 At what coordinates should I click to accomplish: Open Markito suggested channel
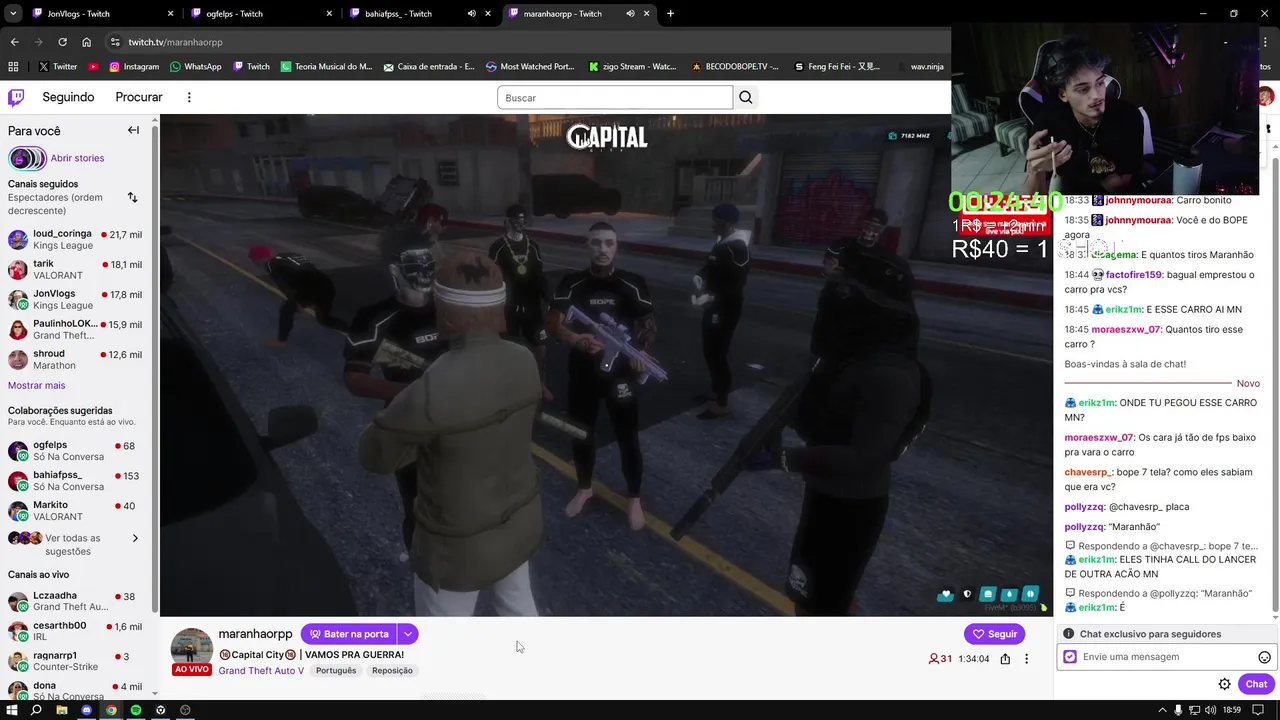pyautogui.click(x=75, y=511)
